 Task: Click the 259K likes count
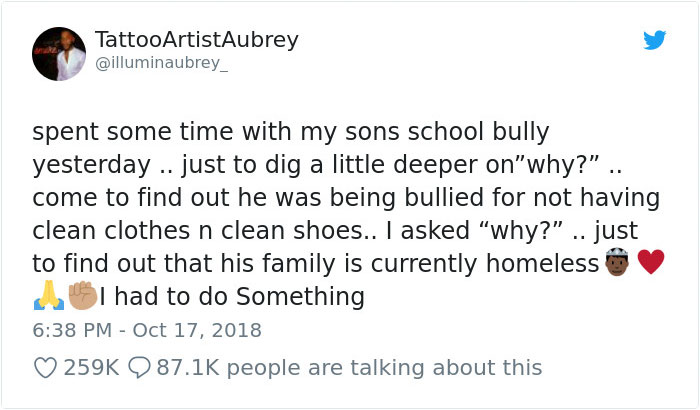click(x=91, y=368)
